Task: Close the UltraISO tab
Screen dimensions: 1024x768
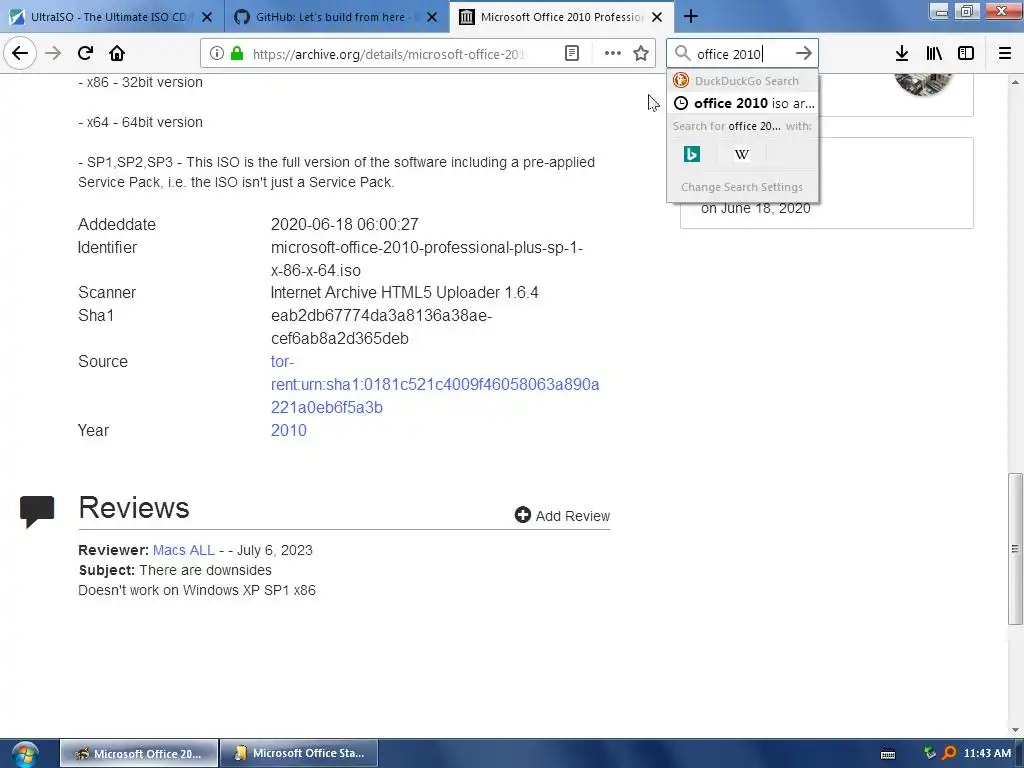Action: click(207, 17)
